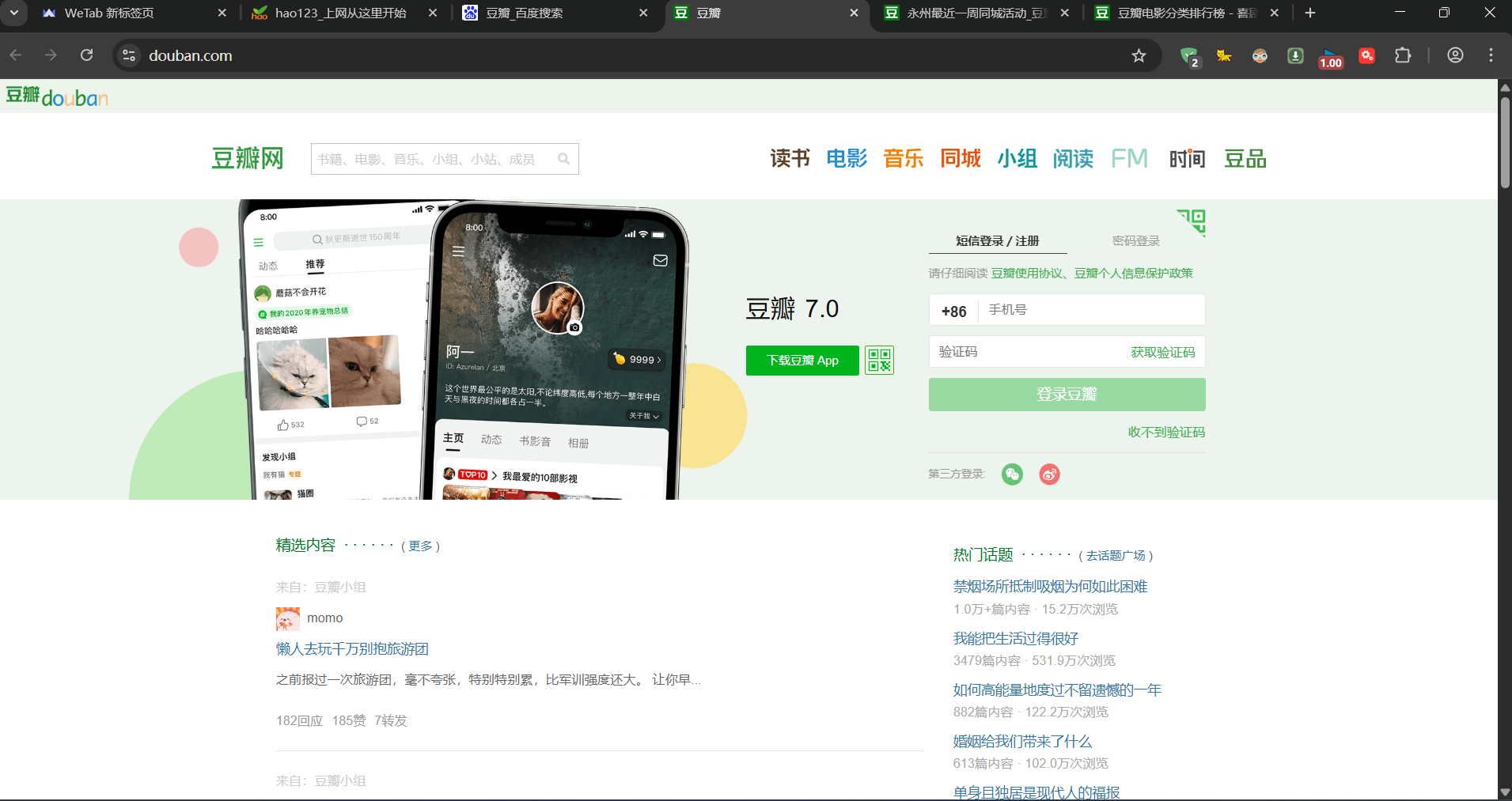View site information icon in address bar
This screenshot has height=801, width=1512.
click(x=129, y=55)
